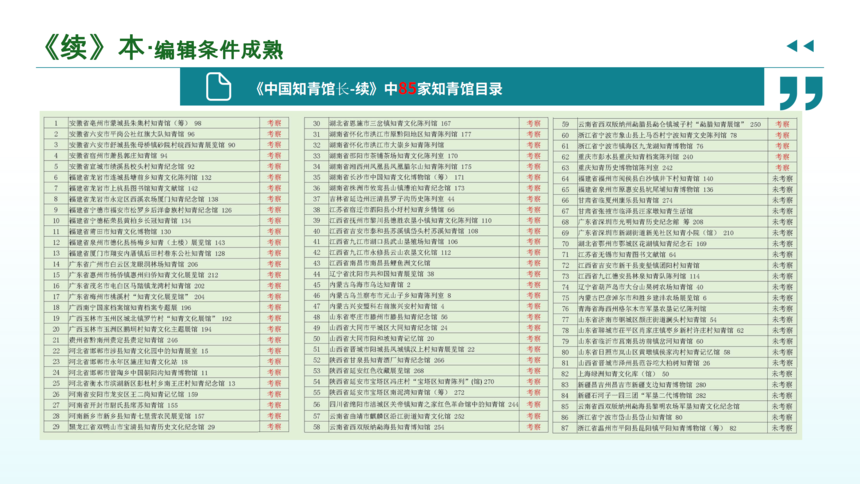Select row 4 安徽省宿州市萧县郭庄知青馆
The height and width of the screenshot is (484, 860).
coord(166,156)
